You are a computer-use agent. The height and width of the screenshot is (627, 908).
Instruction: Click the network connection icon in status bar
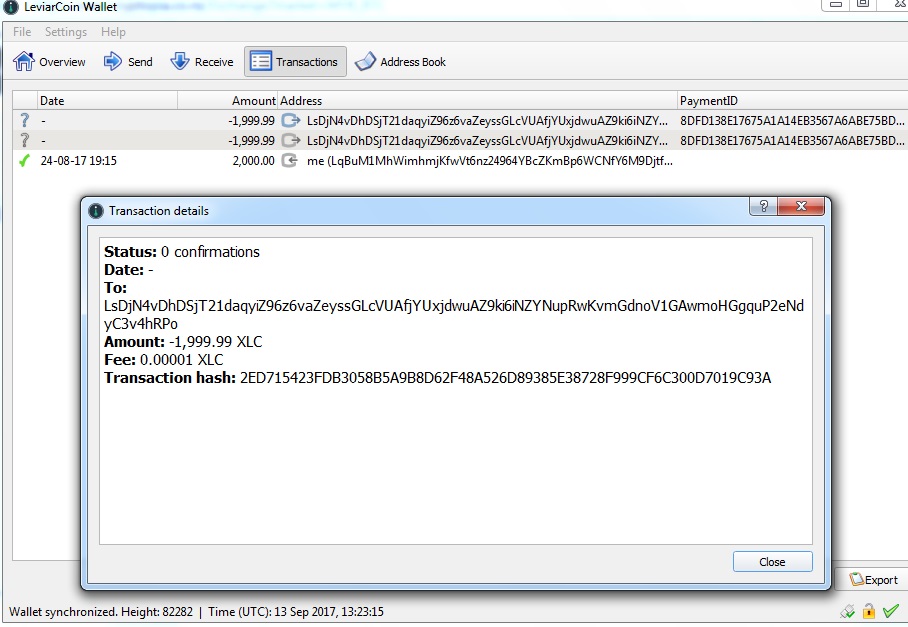(x=847, y=611)
